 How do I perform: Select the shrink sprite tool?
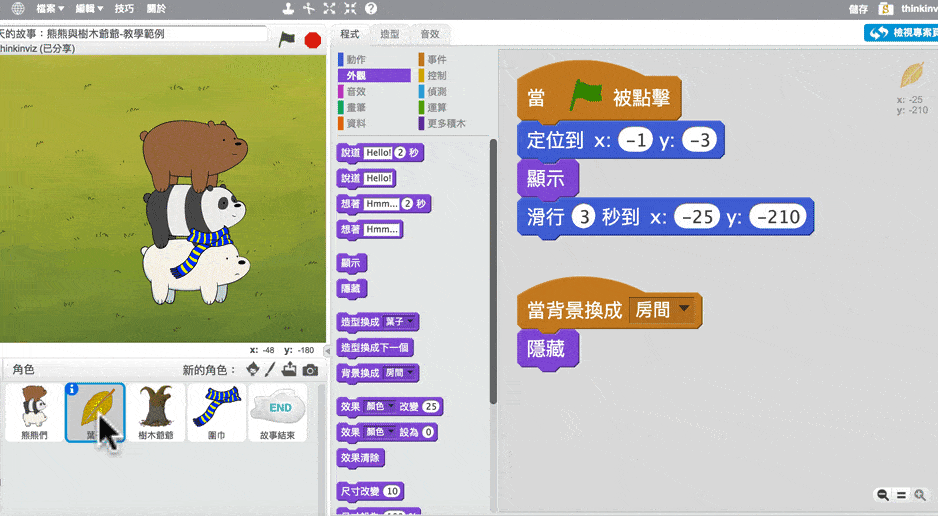pos(350,8)
